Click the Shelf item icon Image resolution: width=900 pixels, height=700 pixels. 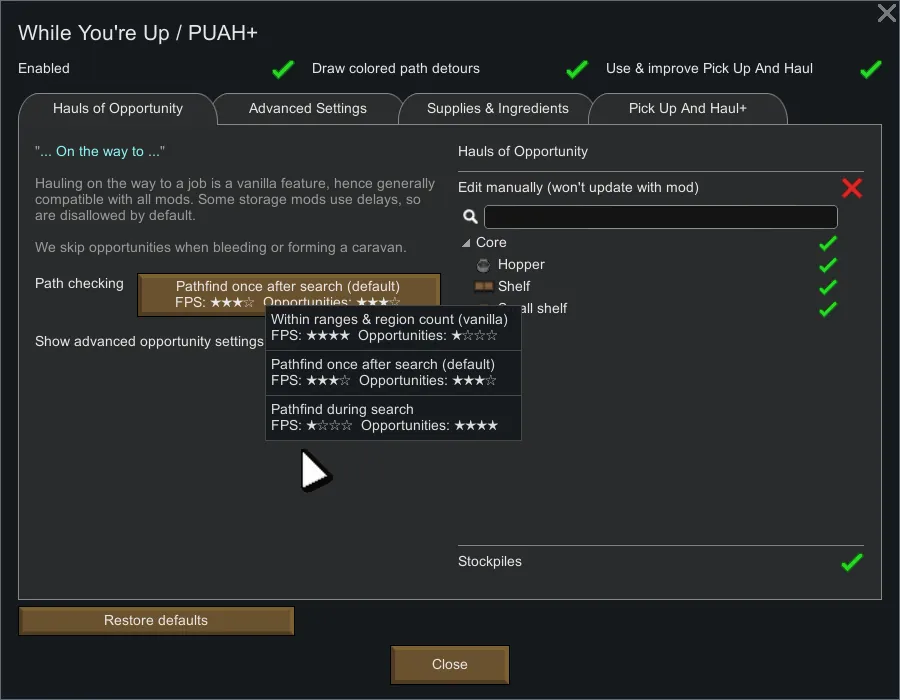[x=484, y=287]
